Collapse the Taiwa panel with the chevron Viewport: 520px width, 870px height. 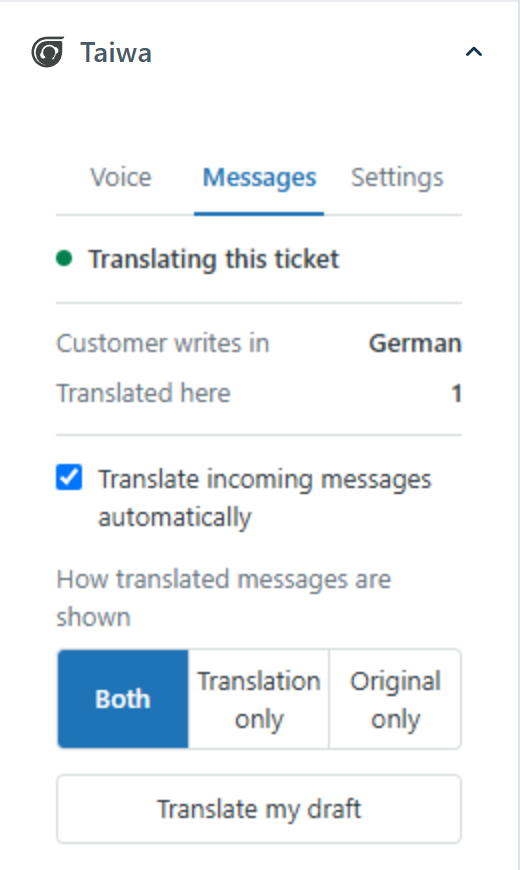[x=473, y=52]
